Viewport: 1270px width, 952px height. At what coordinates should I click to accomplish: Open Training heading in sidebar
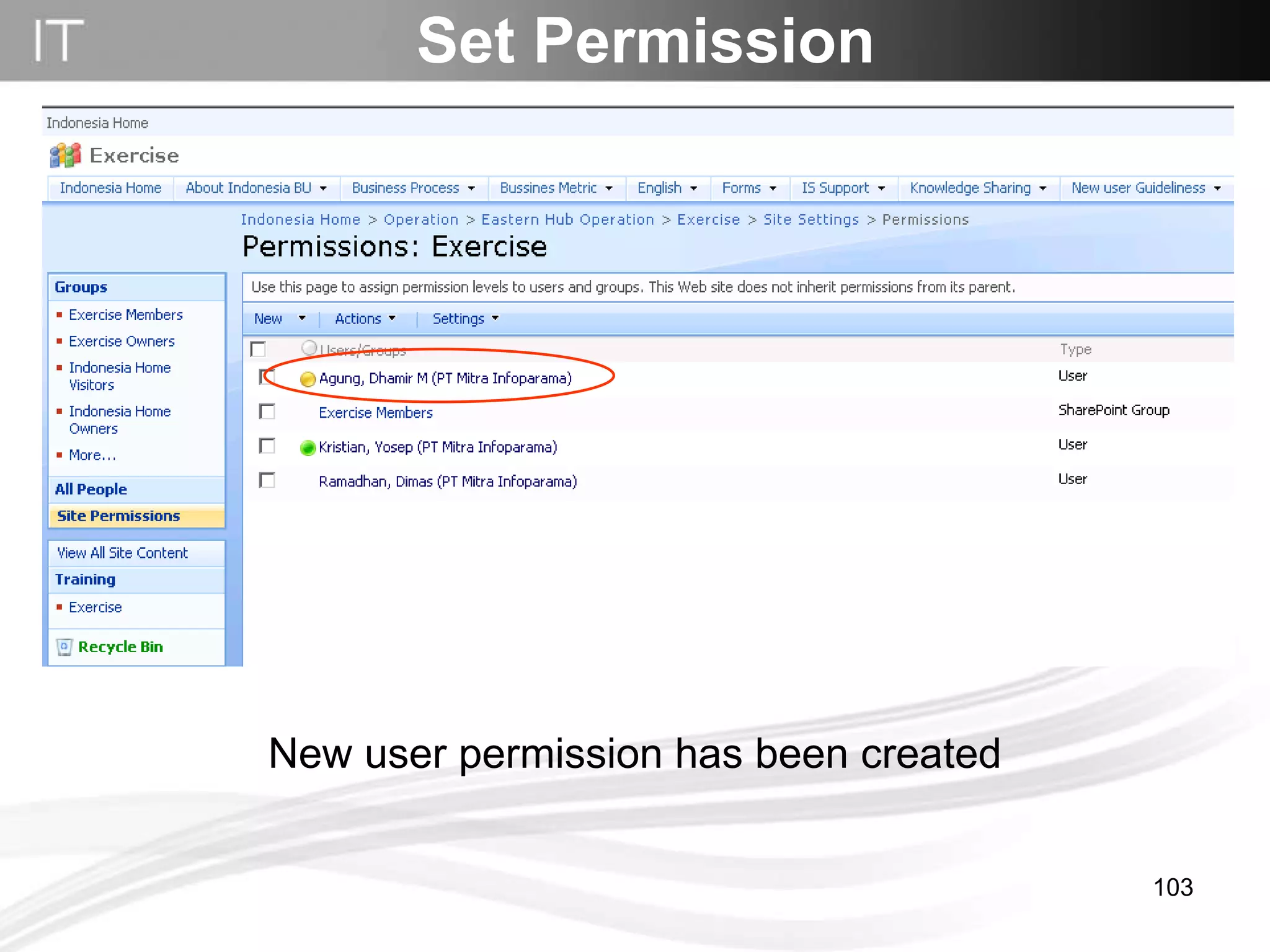click(x=85, y=580)
